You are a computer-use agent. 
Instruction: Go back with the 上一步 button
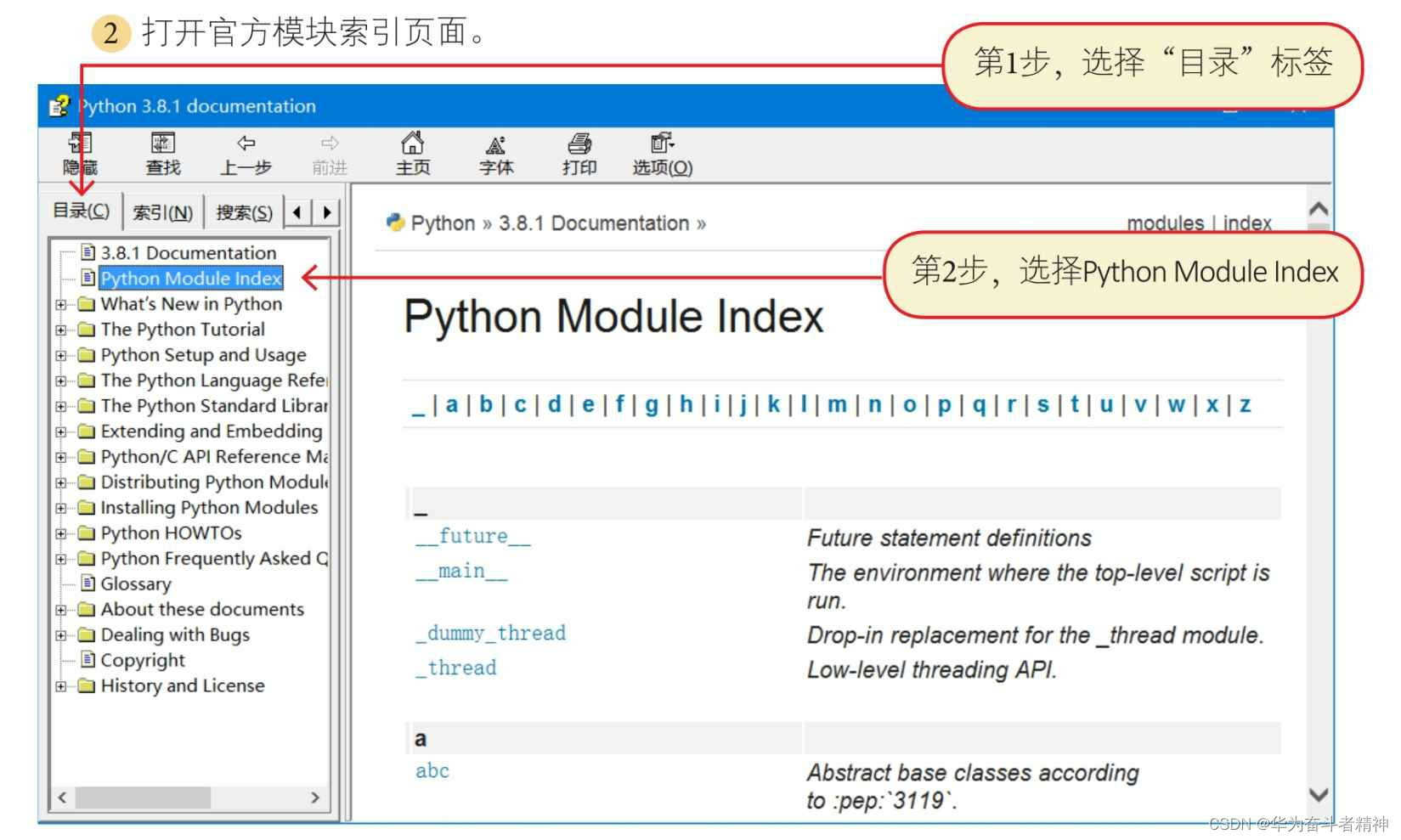246,154
